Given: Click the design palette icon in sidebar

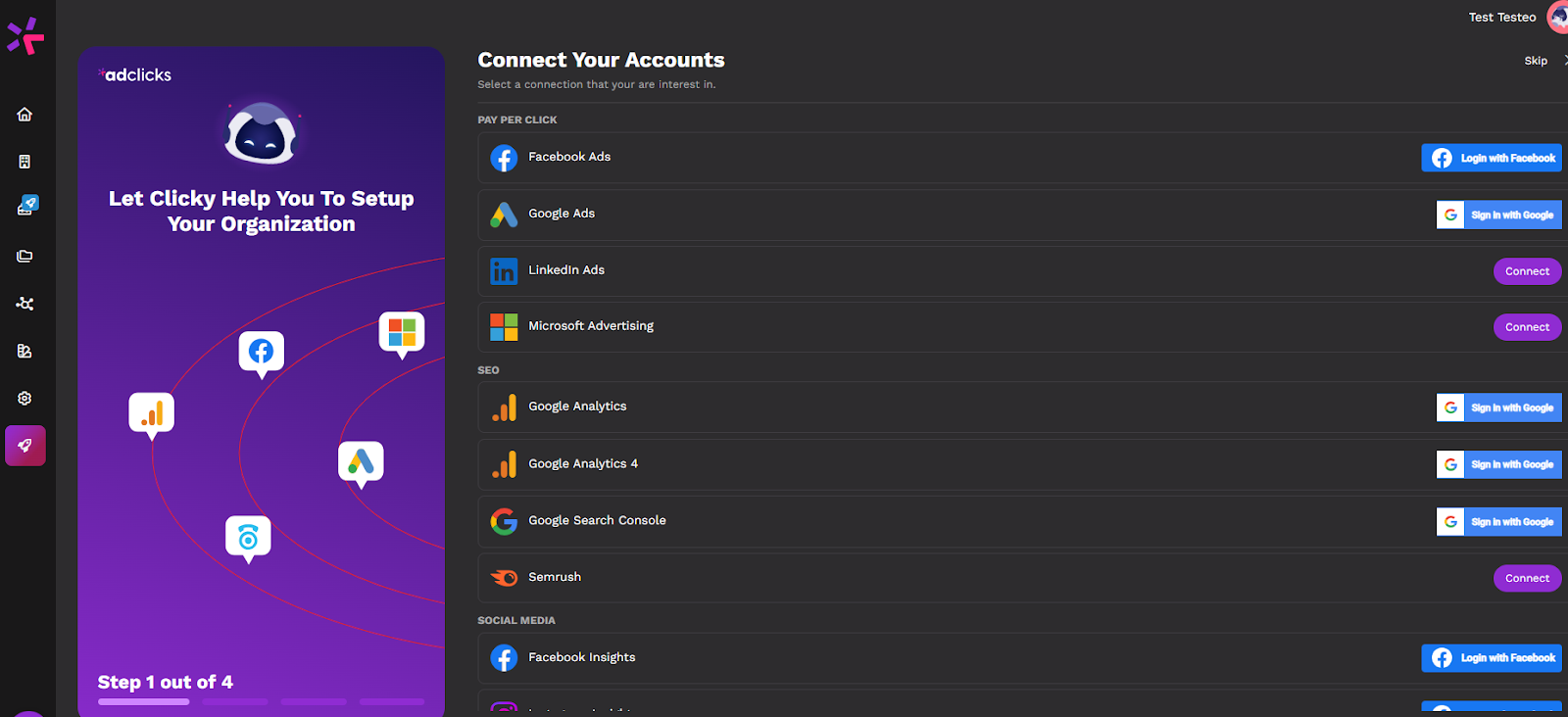Looking at the screenshot, I should click(x=24, y=351).
